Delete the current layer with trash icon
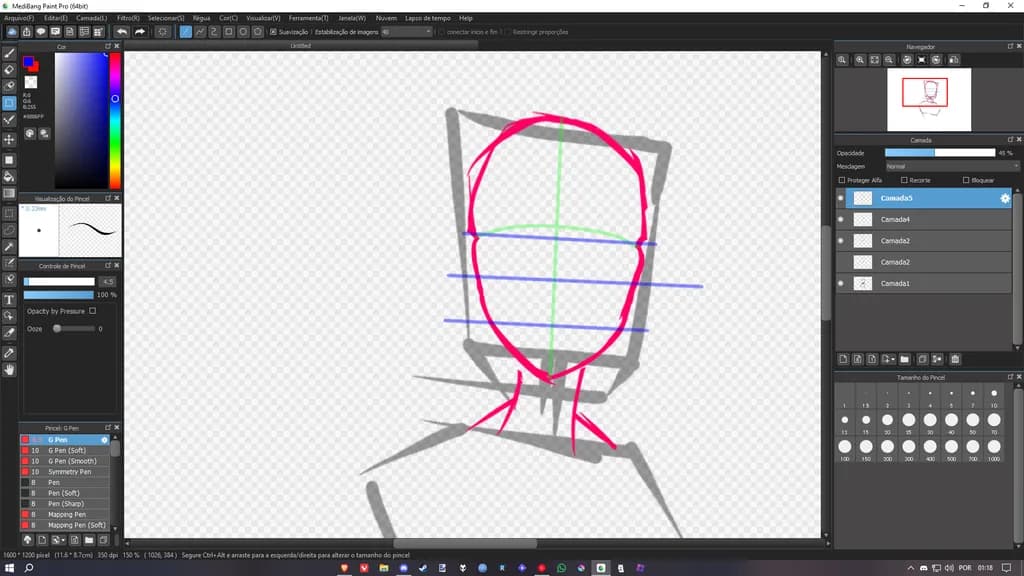 955,359
